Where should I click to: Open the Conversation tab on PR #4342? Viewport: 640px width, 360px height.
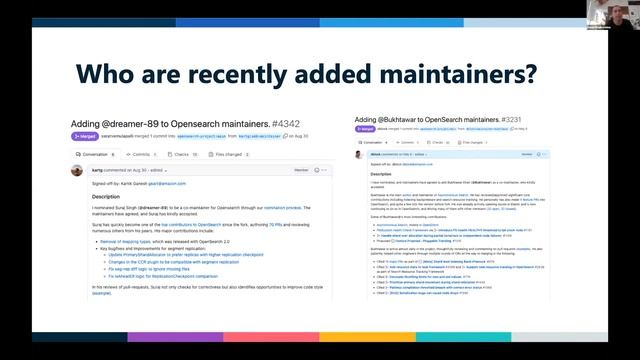(x=96, y=154)
